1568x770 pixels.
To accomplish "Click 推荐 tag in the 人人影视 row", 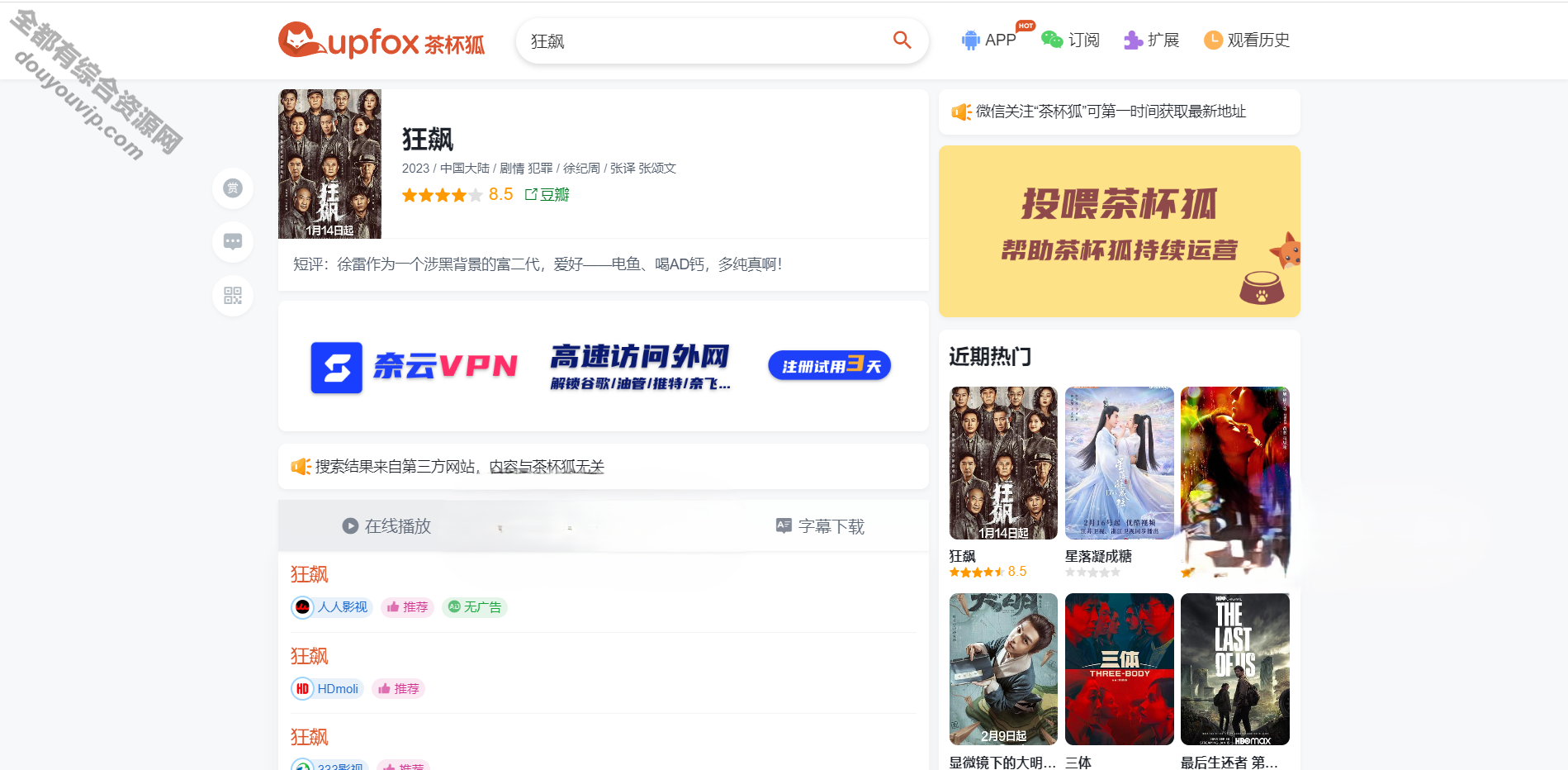I will [x=407, y=607].
